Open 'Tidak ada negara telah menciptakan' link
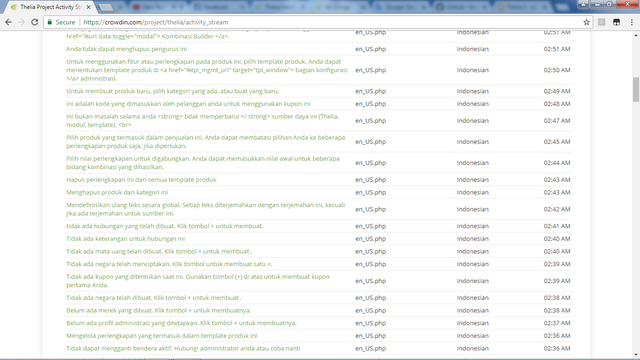The image size is (640, 360). pos(169,264)
